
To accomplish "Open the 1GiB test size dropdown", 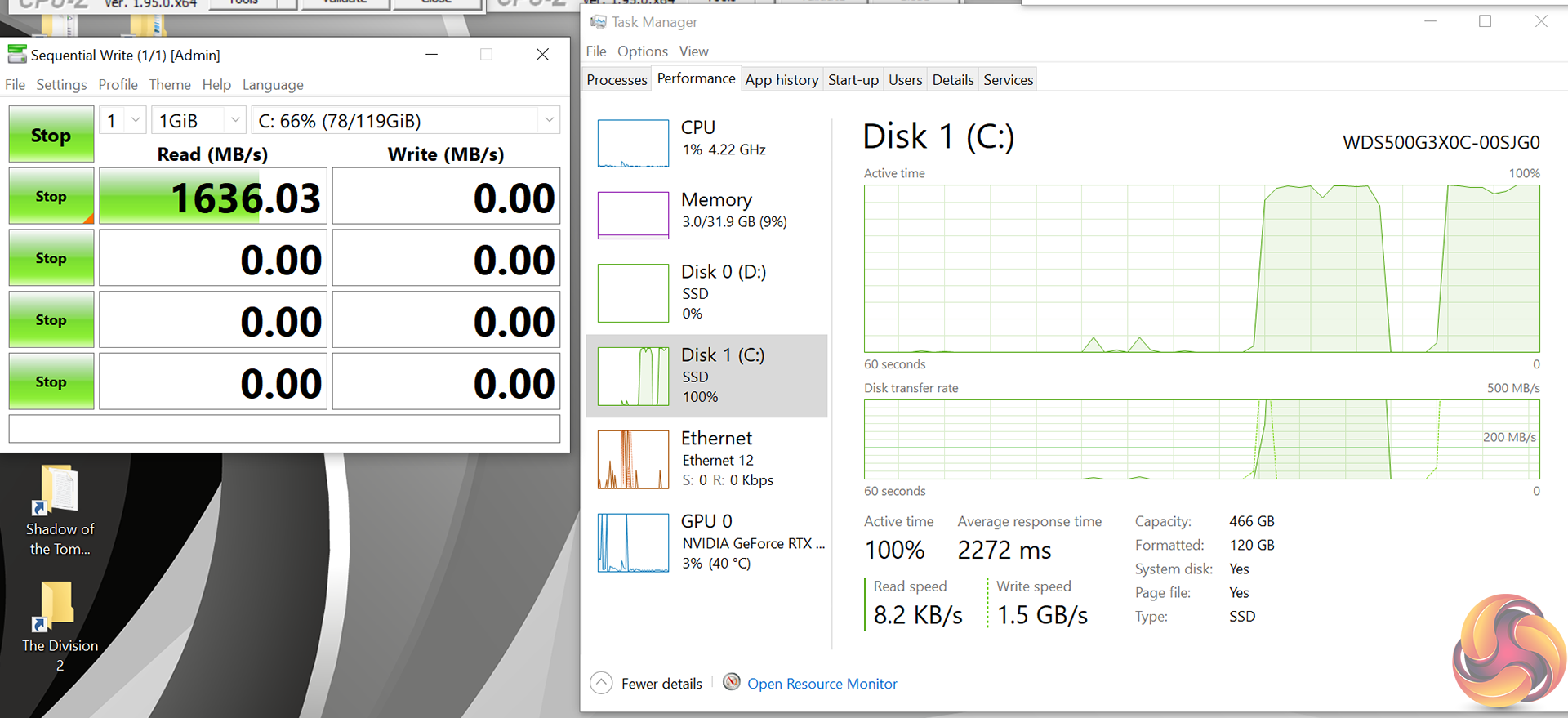I will 235,121.
